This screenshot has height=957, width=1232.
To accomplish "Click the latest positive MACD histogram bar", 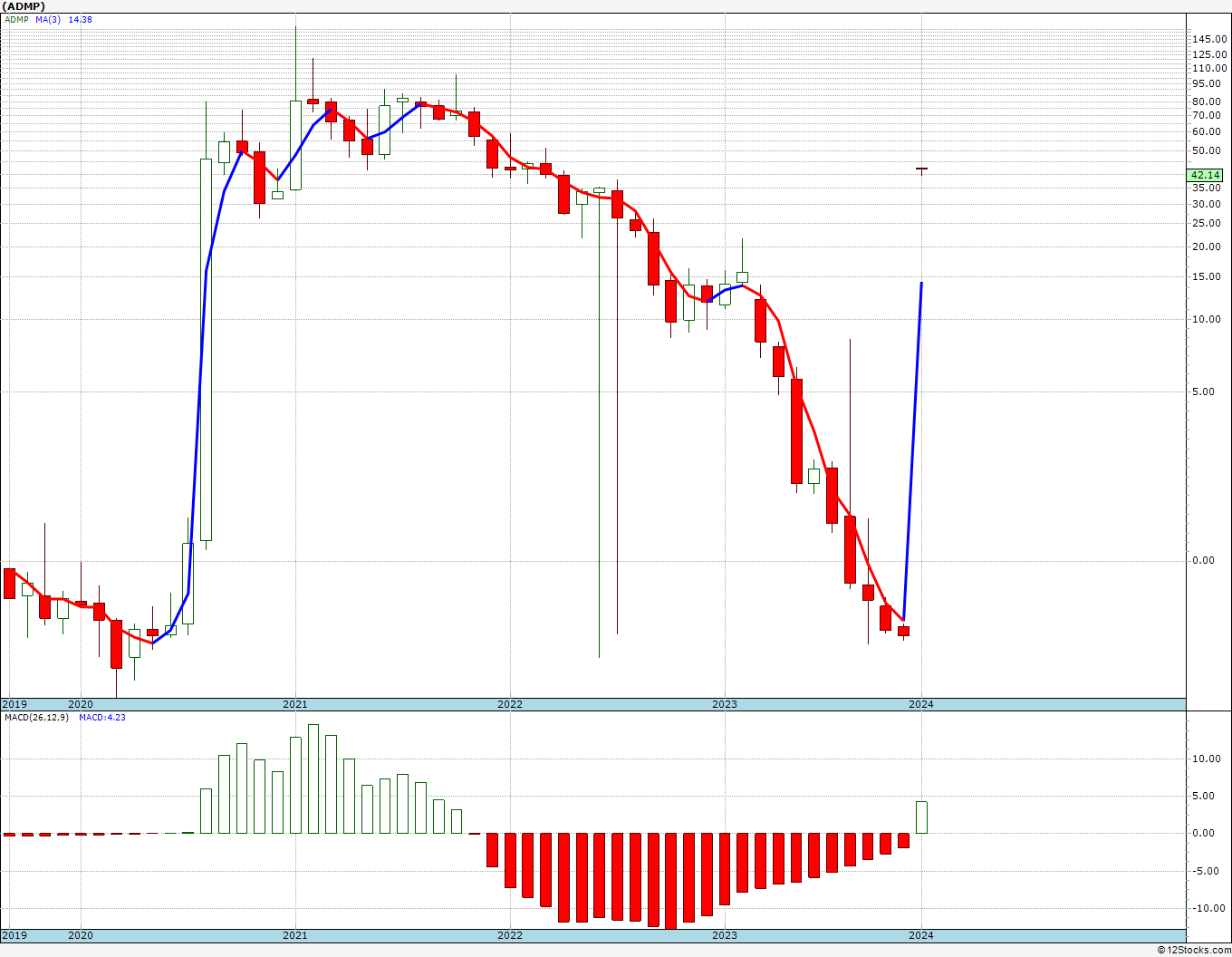I will click(921, 817).
